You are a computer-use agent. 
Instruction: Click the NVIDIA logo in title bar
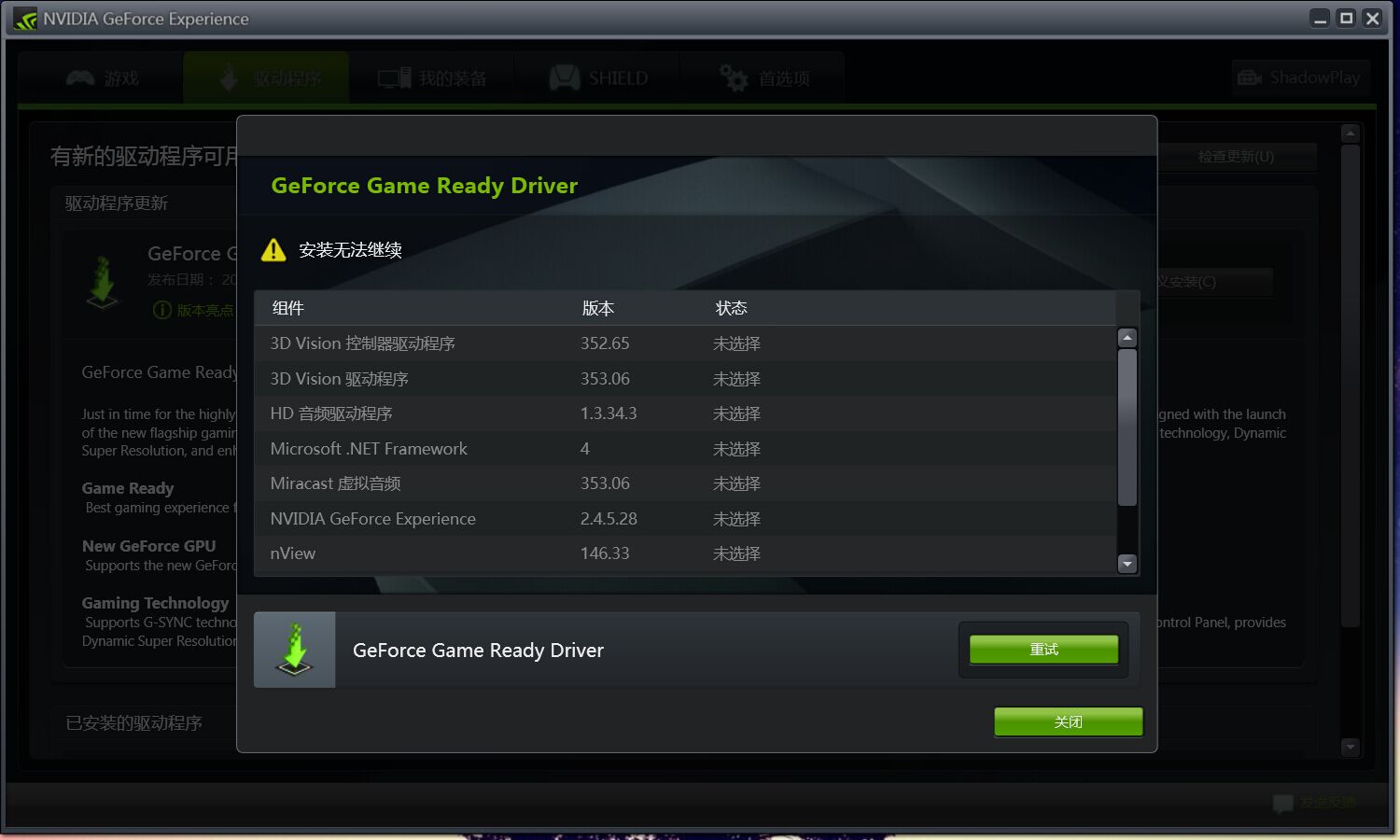(25, 19)
